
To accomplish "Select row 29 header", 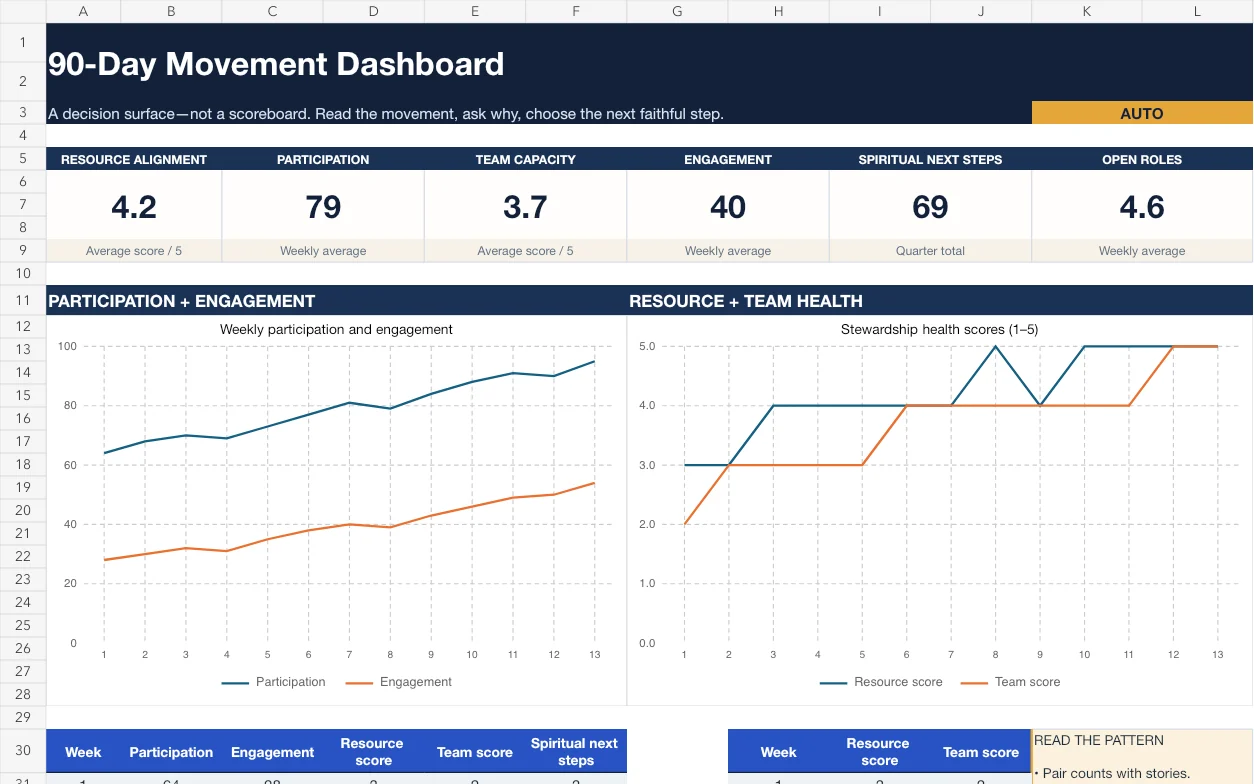I will point(23,717).
